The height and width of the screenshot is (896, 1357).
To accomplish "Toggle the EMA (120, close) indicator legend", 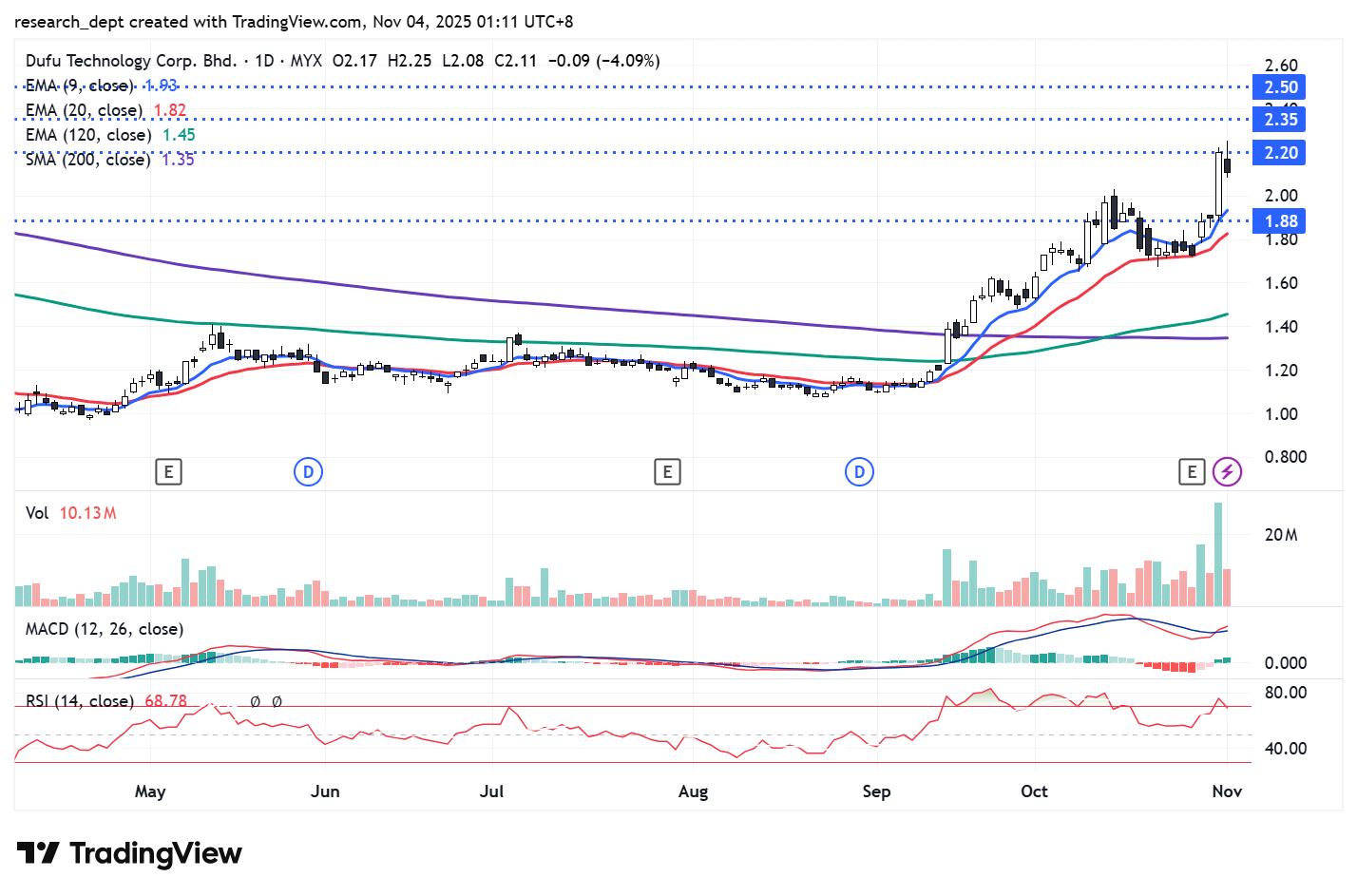I will tap(87, 135).
